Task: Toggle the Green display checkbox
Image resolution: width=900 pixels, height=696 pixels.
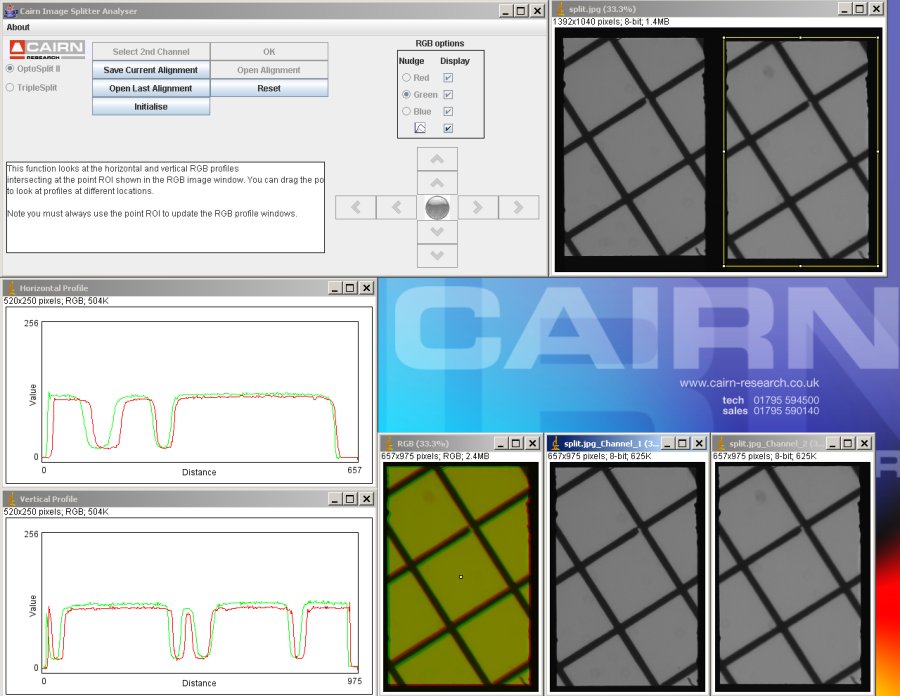Action: pyautogui.click(x=448, y=94)
